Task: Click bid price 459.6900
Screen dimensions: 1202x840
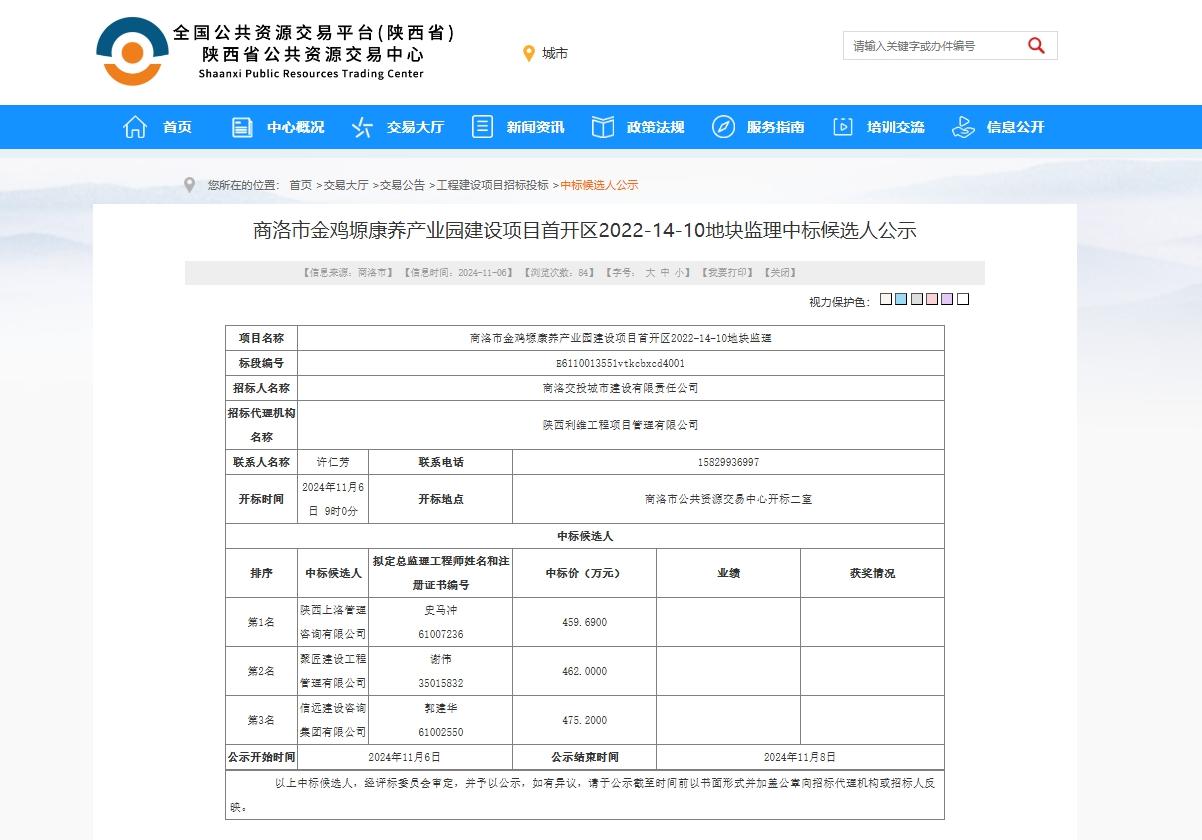Action: point(585,622)
